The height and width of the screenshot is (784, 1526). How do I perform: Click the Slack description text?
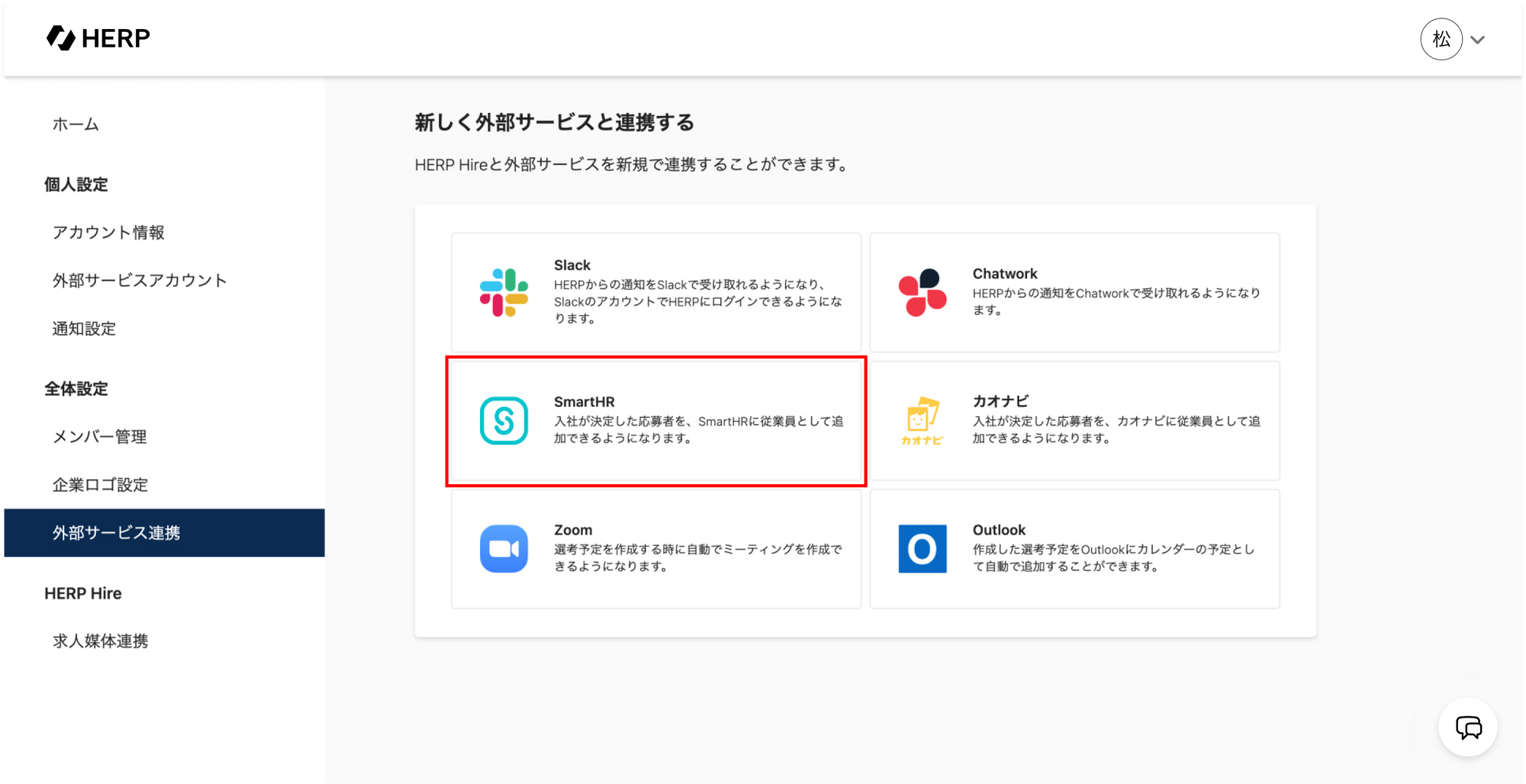[x=698, y=301]
